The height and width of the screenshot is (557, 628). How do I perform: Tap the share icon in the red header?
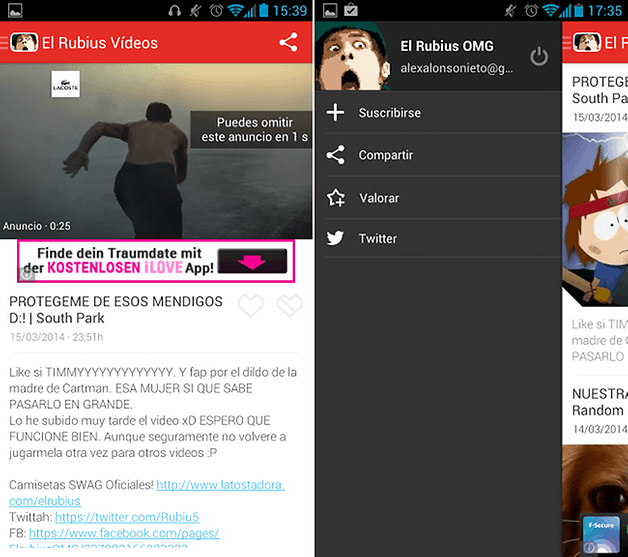(288, 42)
